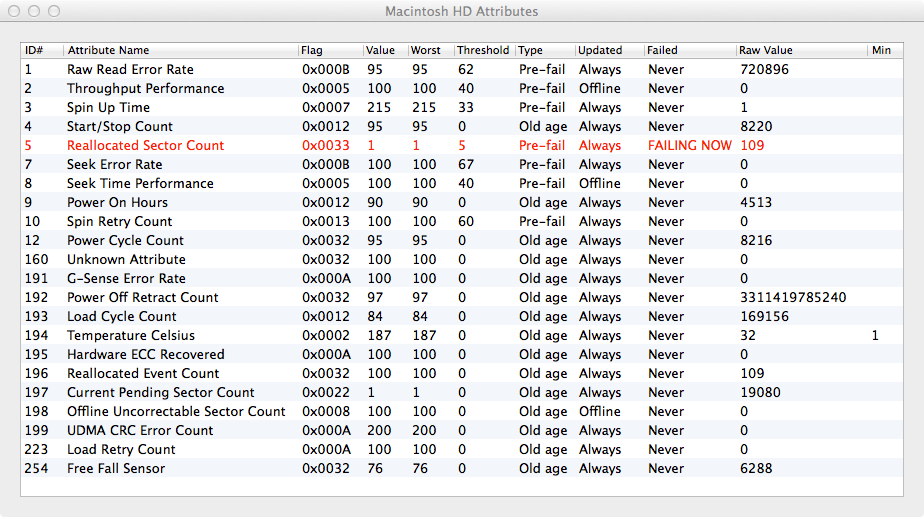Viewport: 924px width, 517px height.
Task: Select the Free Fall Sensor row
Action: (462, 469)
